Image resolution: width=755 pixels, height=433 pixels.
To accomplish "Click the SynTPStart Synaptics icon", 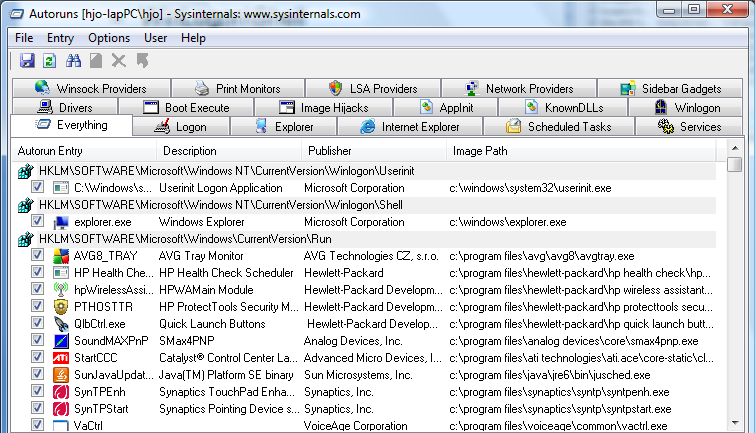I will (61, 409).
